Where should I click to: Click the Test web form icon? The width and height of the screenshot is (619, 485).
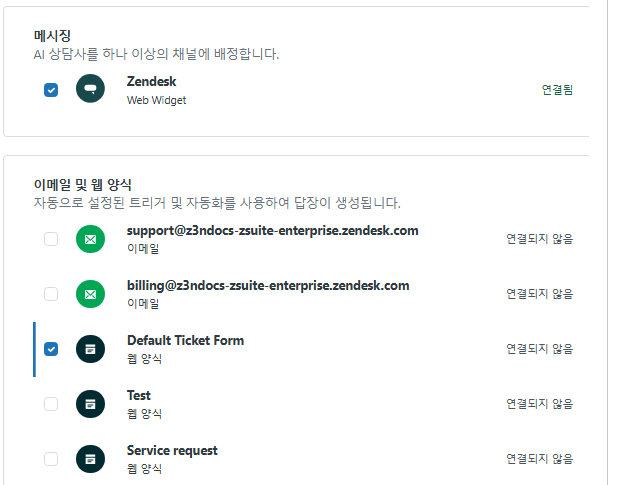(x=90, y=404)
